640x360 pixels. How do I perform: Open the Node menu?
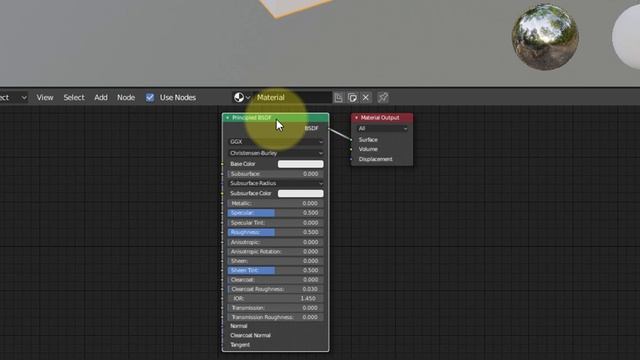[126, 98]
